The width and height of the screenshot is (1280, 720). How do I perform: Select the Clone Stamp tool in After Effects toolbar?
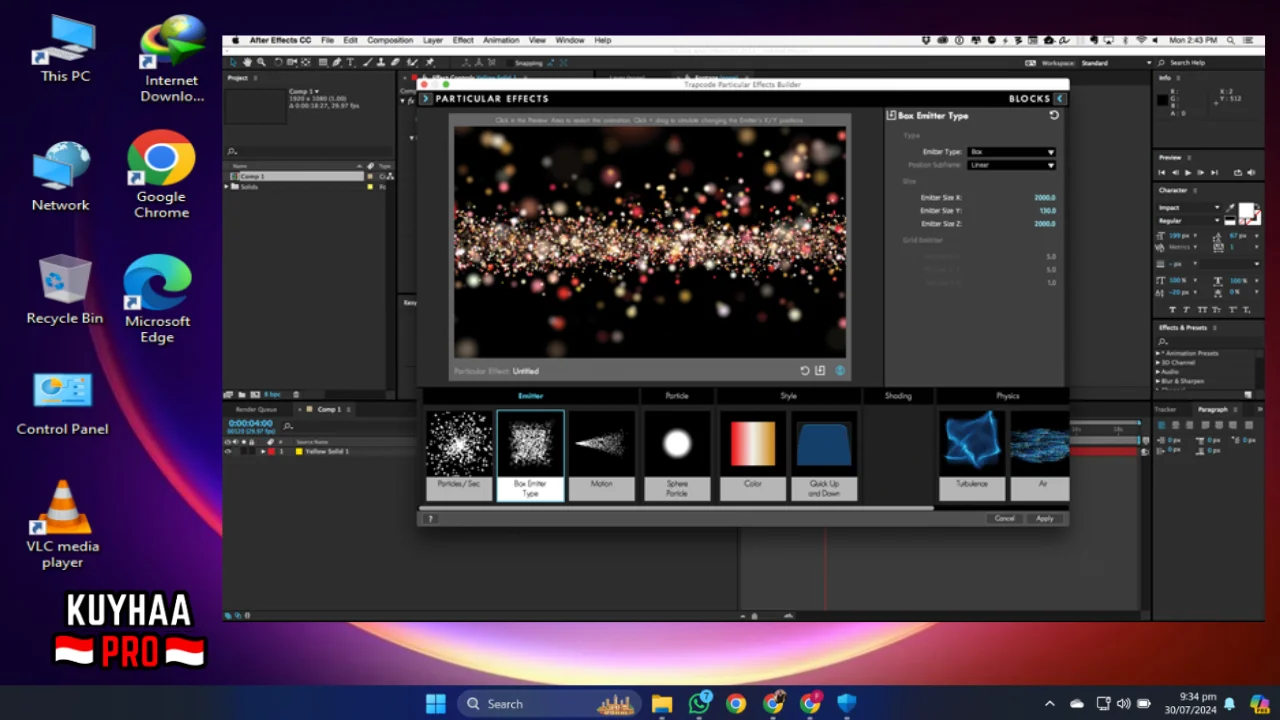click(381, 62)
